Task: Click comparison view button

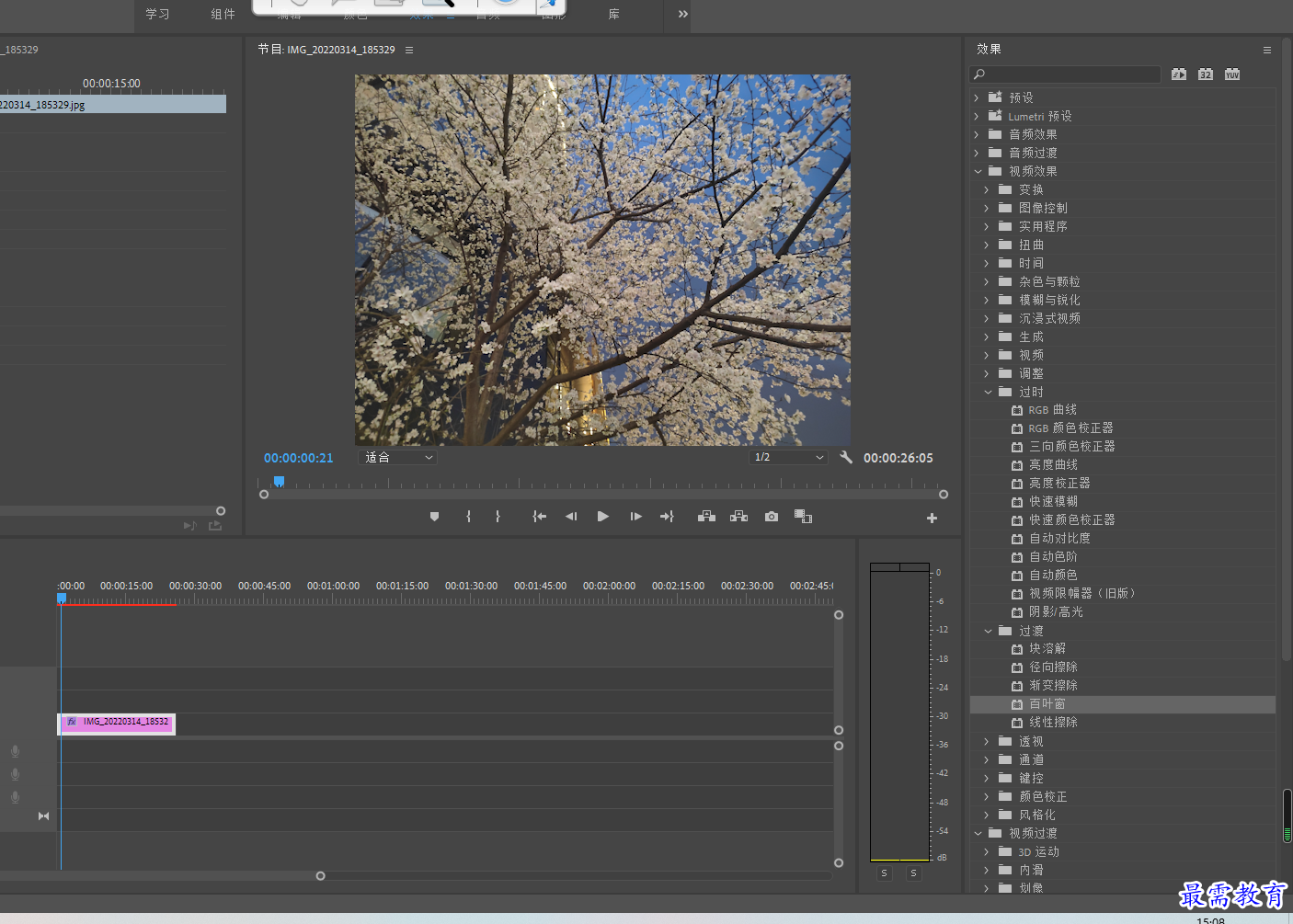Action: click(x=803, y=517)
